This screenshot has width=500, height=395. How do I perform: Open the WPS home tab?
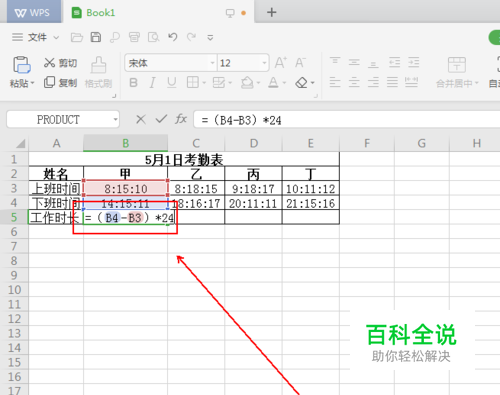[33, 13]
